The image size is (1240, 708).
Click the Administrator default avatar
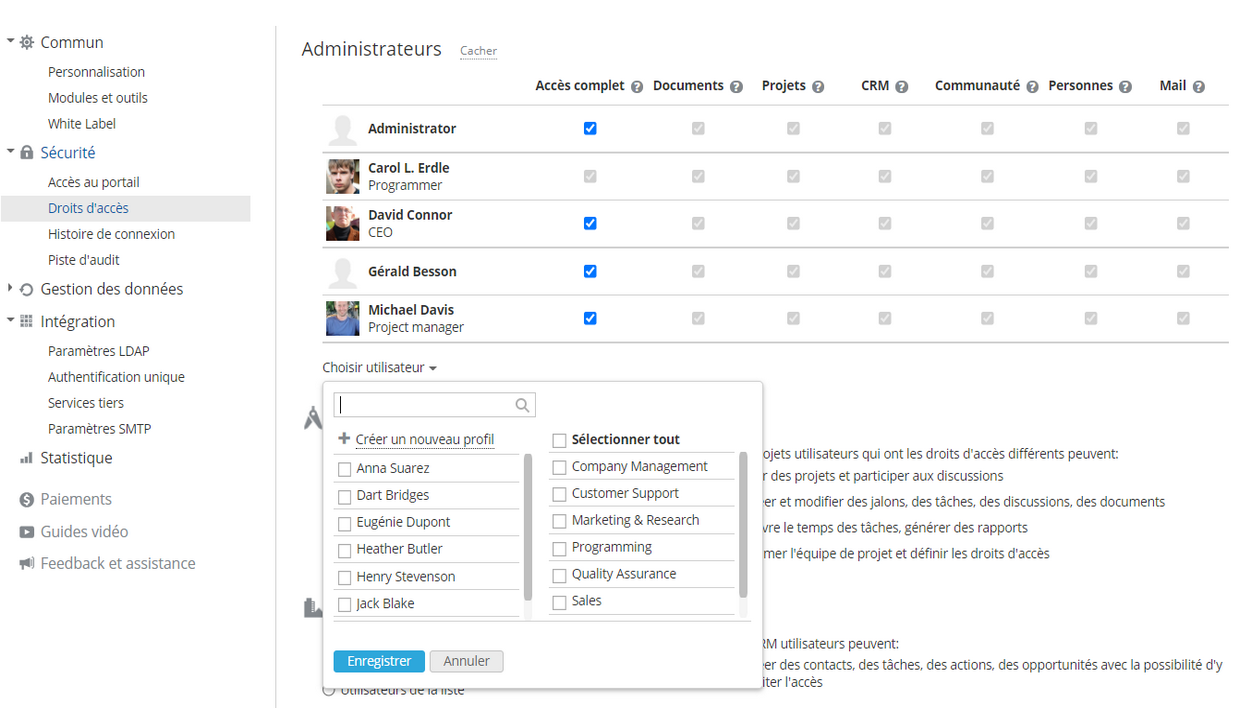click(343, 129)
